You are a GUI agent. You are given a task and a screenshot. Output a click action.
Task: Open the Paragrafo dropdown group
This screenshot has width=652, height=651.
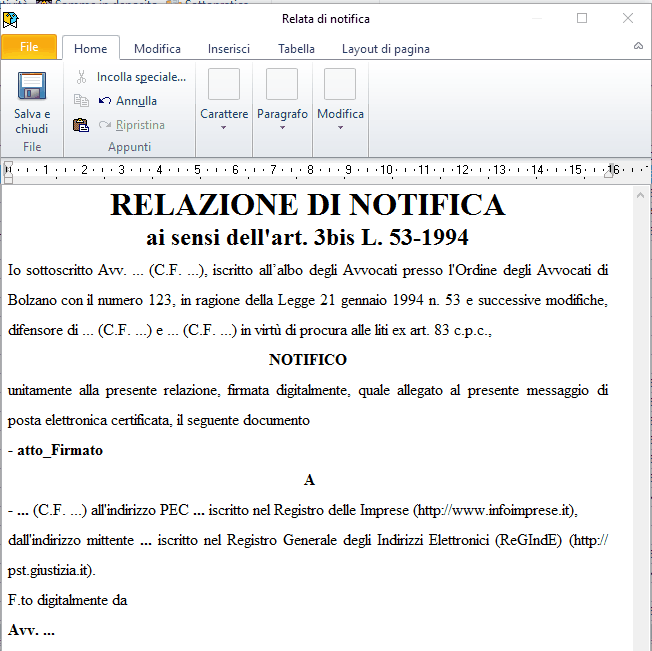point(282,100)
